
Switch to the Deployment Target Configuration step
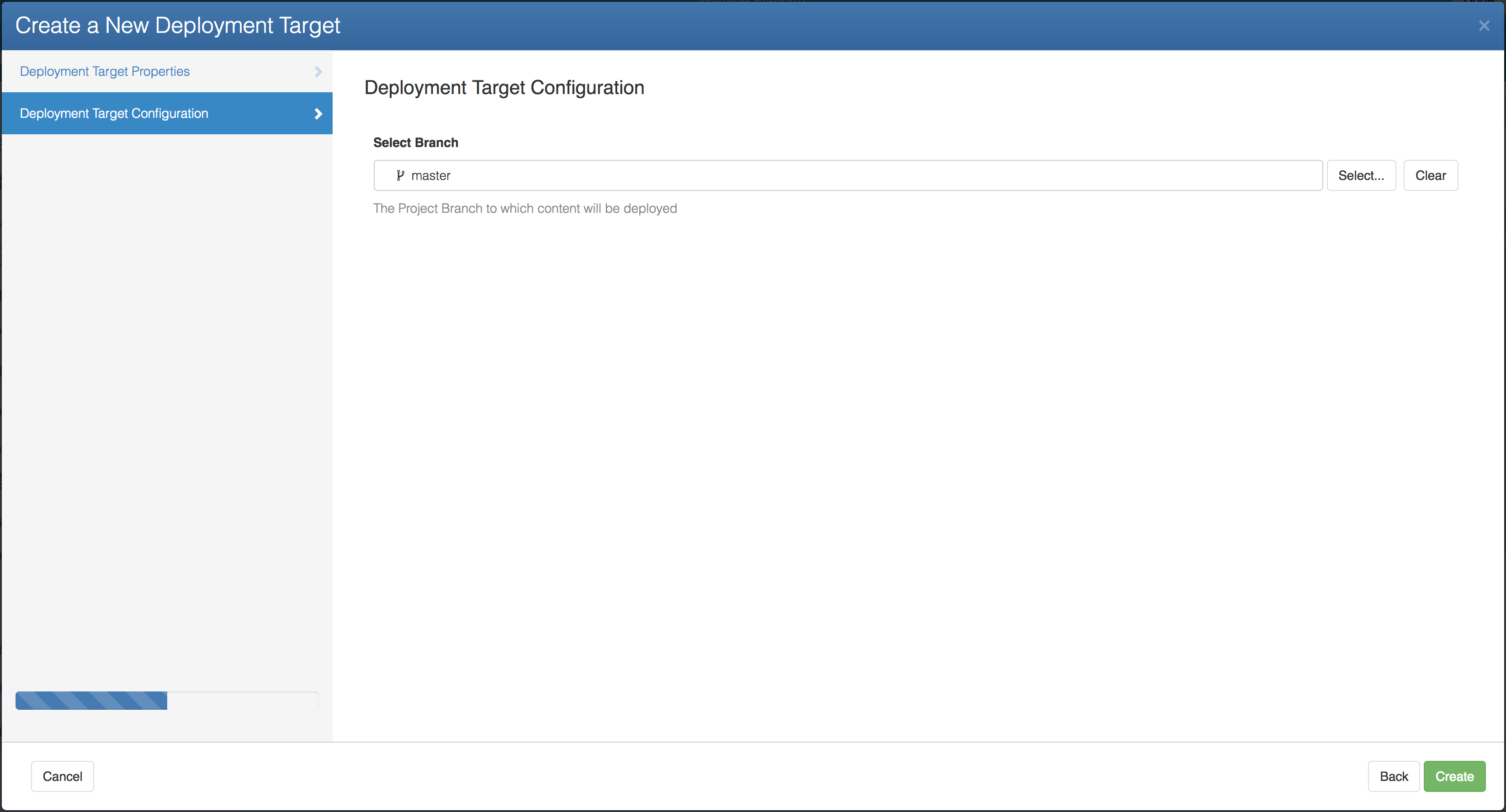[x=113, y=113]
